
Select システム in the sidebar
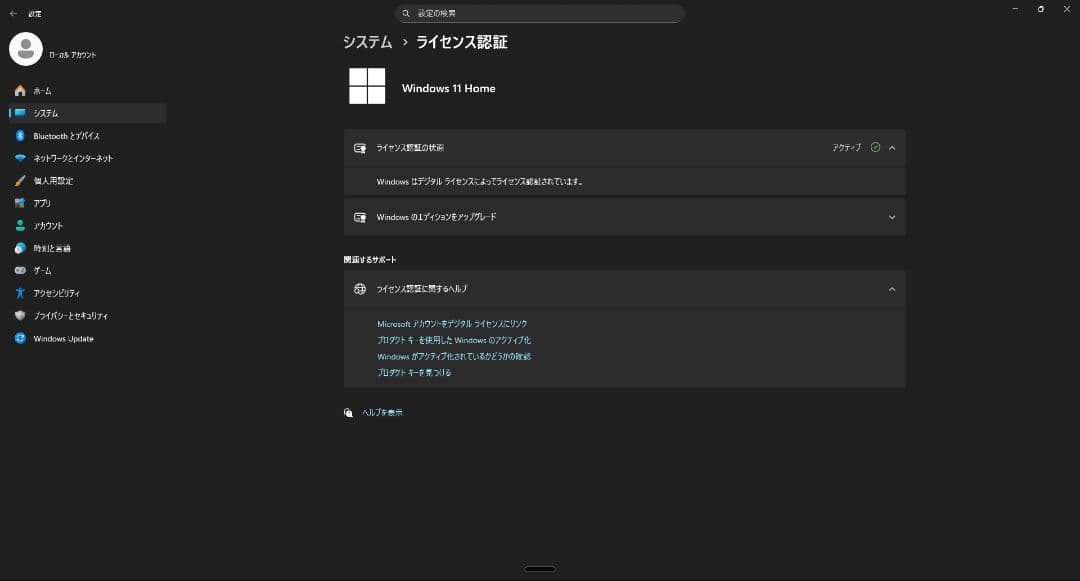click(87, 113)
